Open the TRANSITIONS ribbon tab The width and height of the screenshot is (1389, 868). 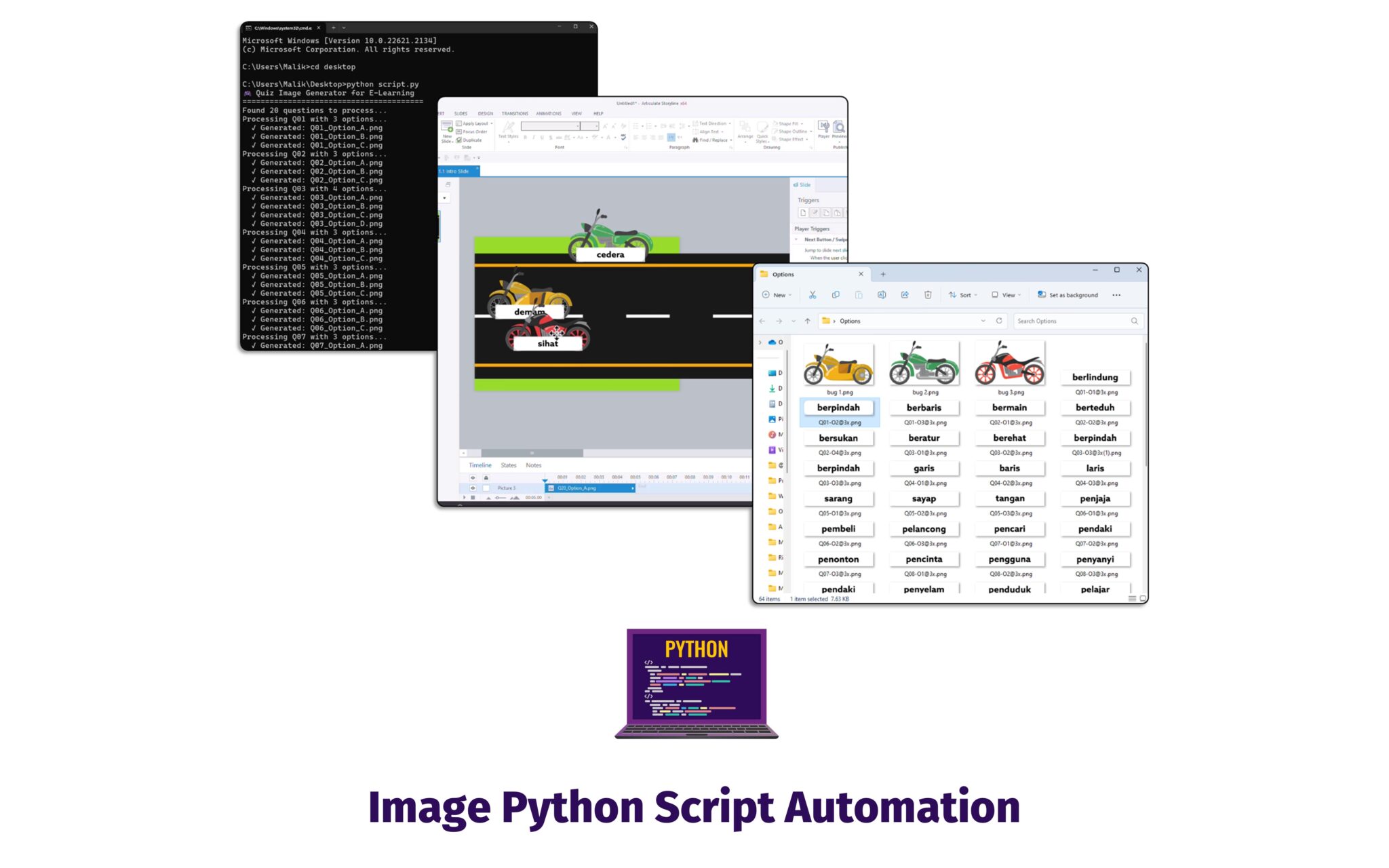(x=515, y=113)
